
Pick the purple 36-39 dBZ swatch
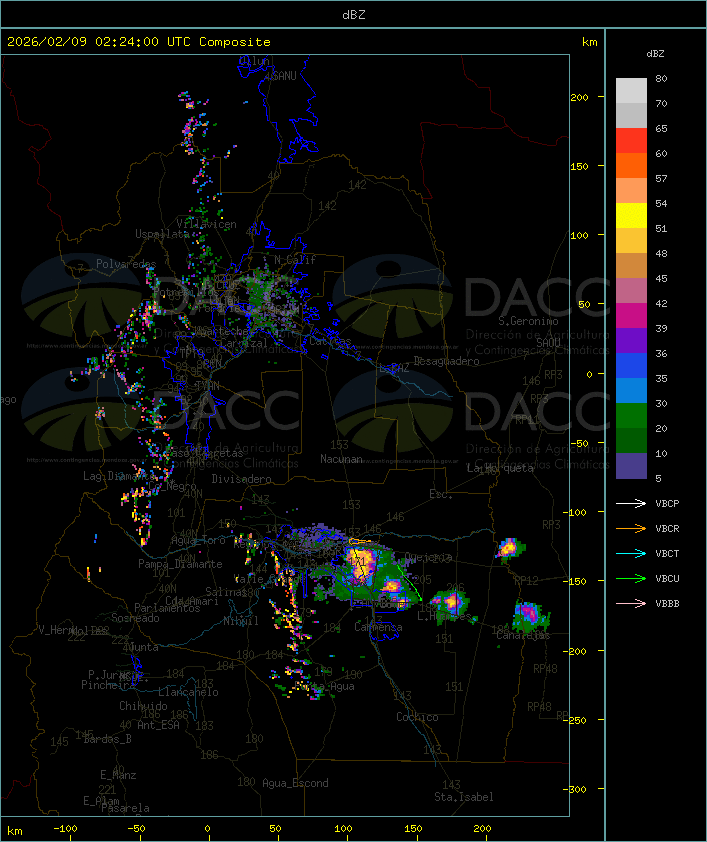click(x=631, y=340)
